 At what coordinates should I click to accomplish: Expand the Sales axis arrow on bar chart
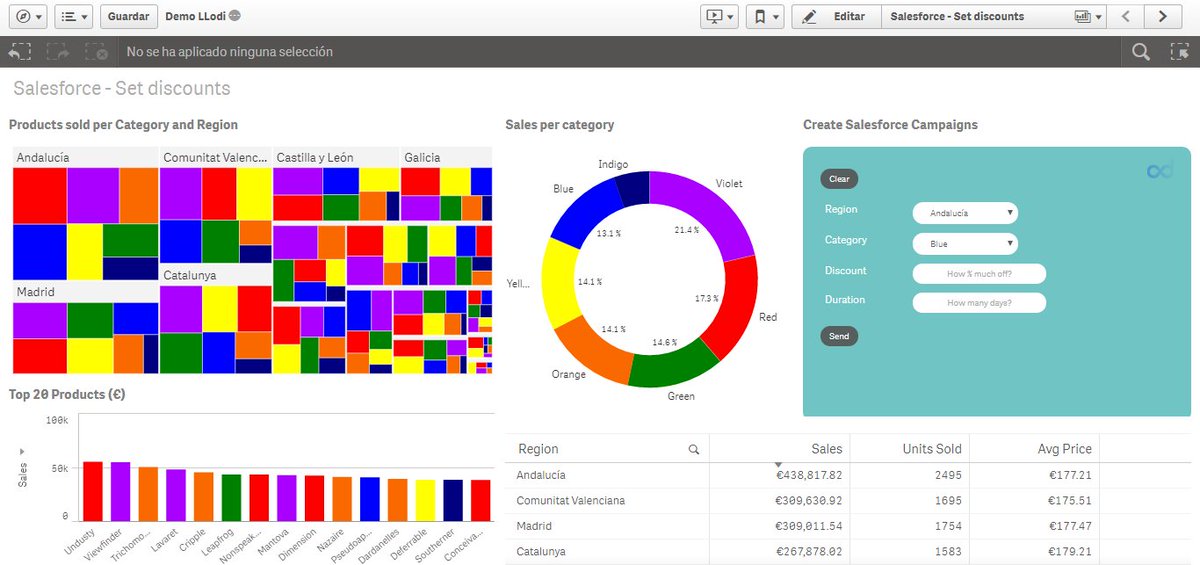[21, 452]
